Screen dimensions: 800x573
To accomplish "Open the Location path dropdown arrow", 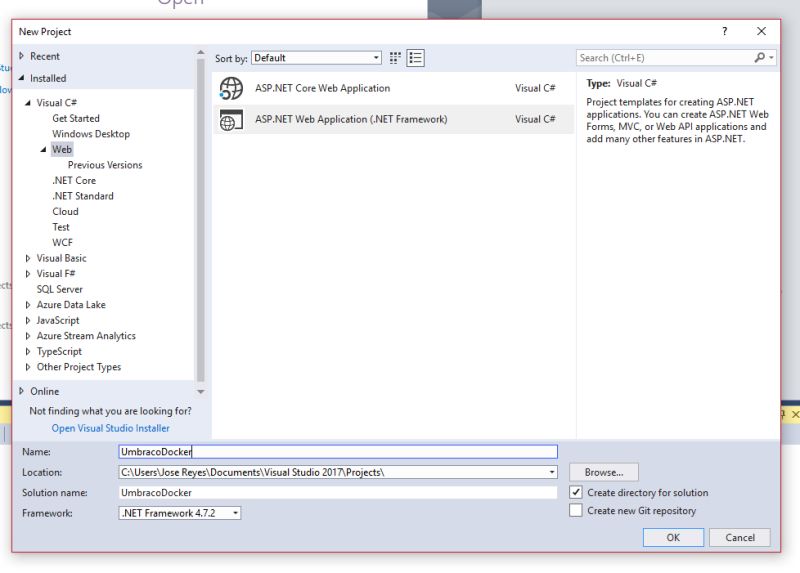I will (552, 472).
